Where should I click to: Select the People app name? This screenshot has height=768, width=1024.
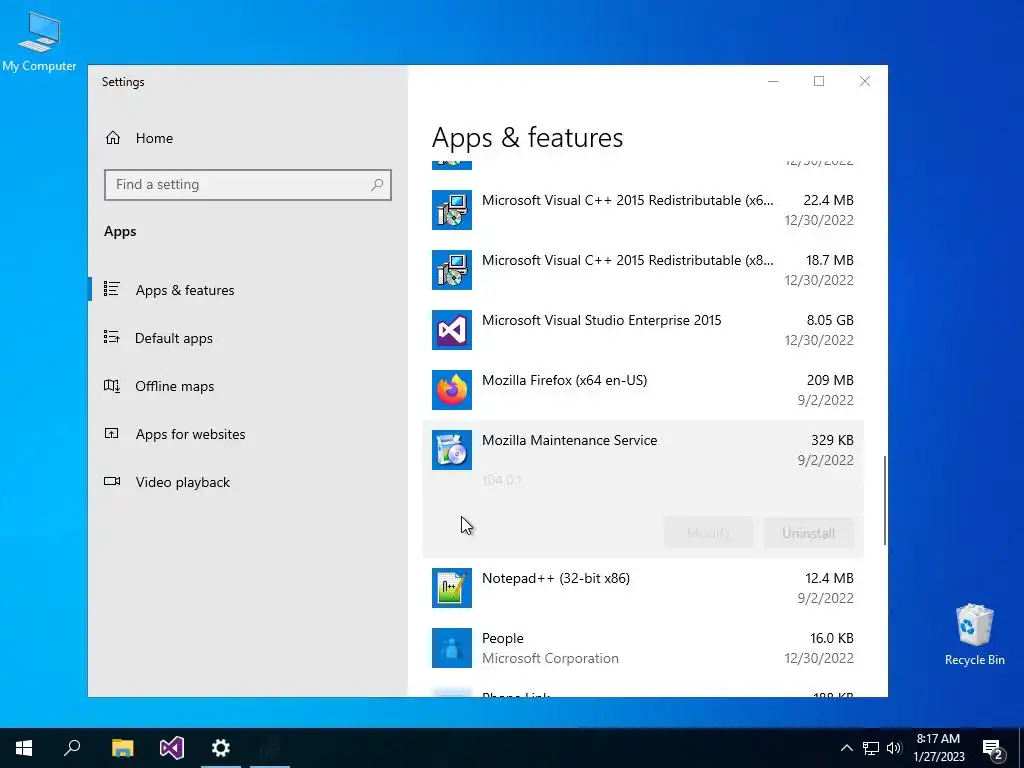(503, 638)
